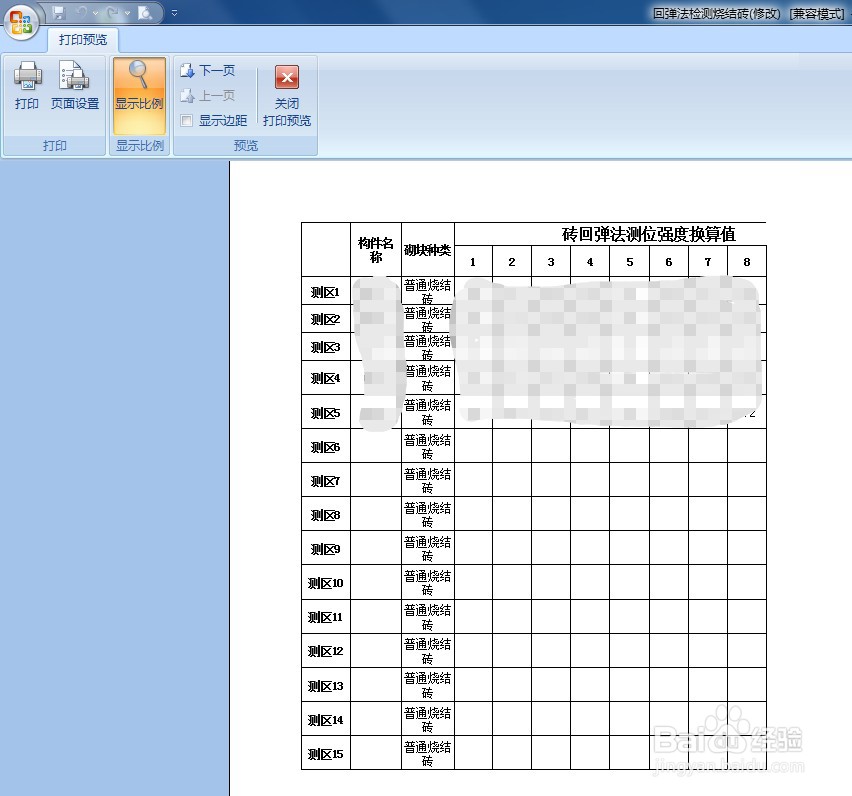This screenshot has height=796, width=852.
Task: Click the 测区8 row label
Action: pos(325,515)
